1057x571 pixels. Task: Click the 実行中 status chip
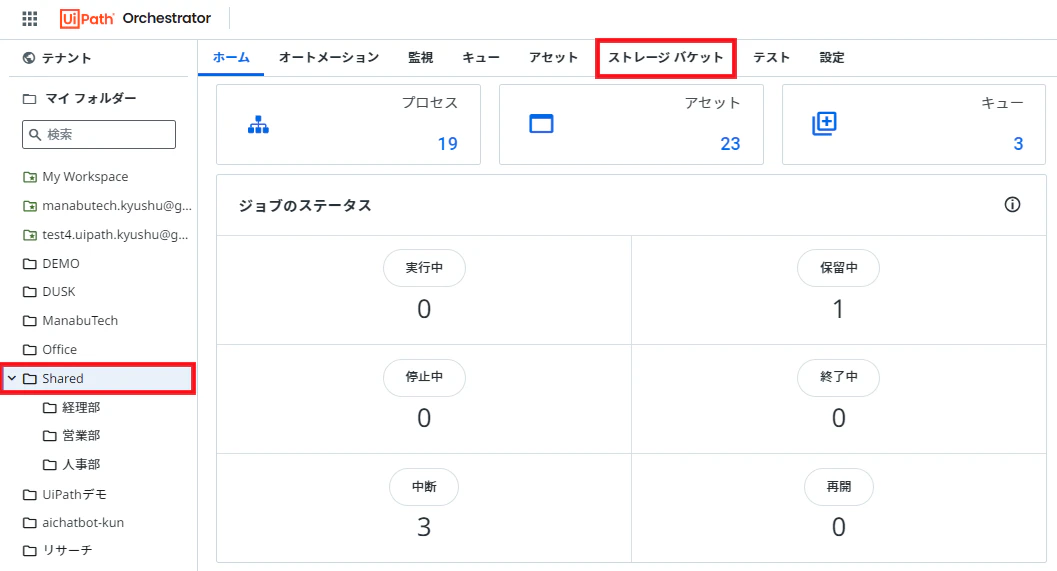click(x=424, y=268)
